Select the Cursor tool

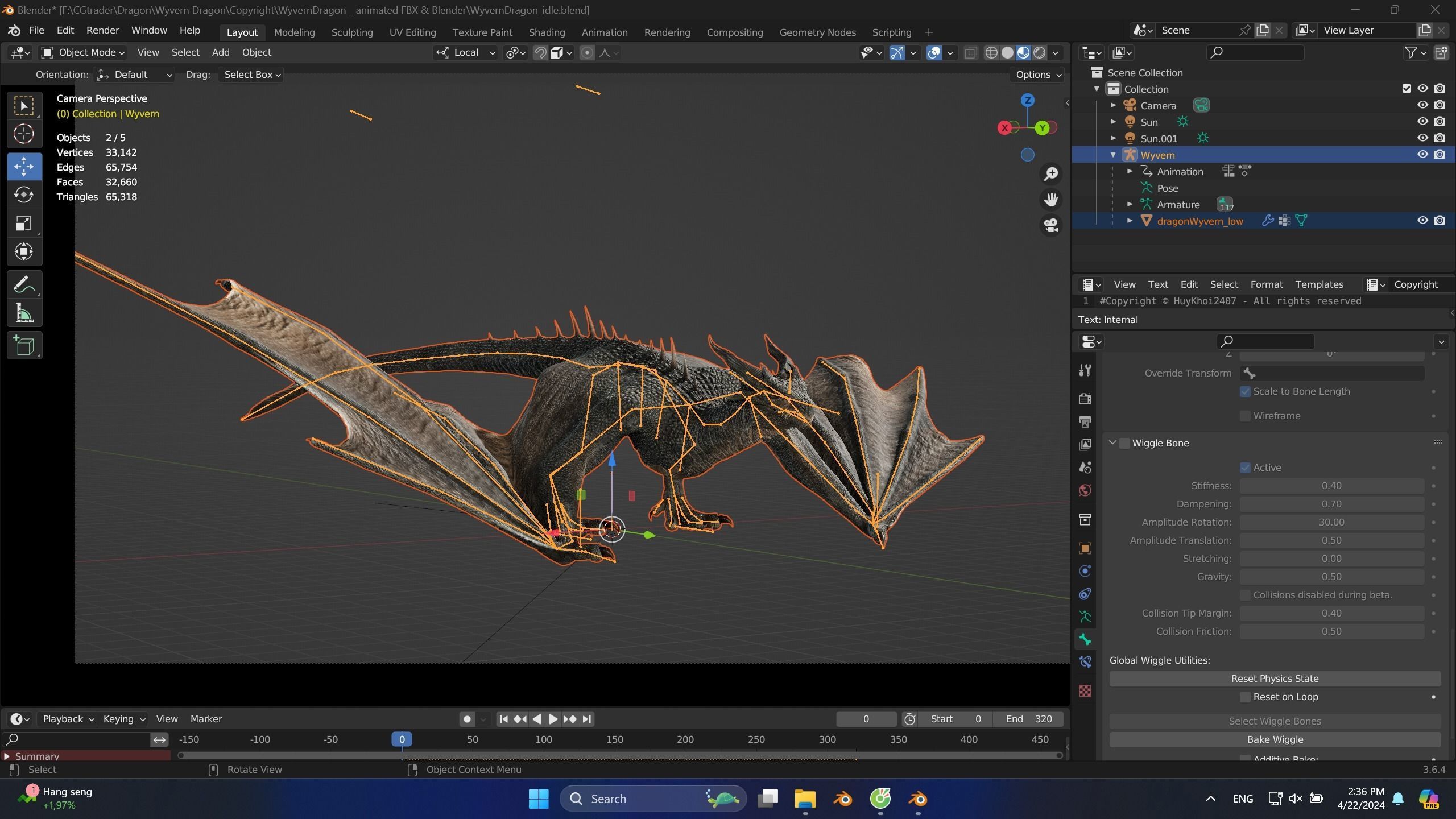pyautogui.click(x=24, y=134)
